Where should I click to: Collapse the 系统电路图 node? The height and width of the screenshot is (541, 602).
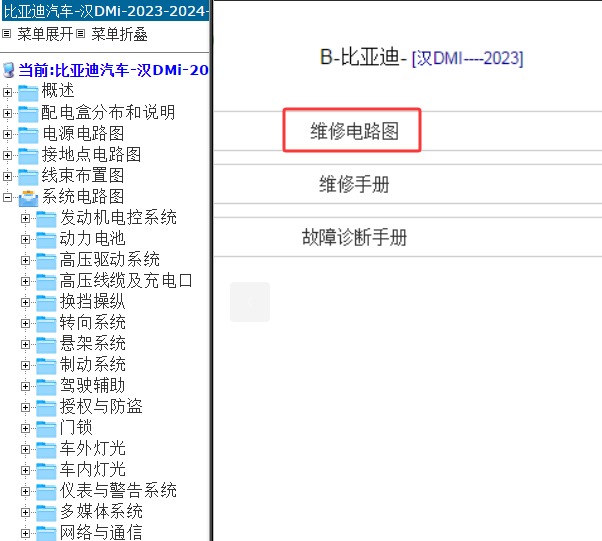point(7,197)
